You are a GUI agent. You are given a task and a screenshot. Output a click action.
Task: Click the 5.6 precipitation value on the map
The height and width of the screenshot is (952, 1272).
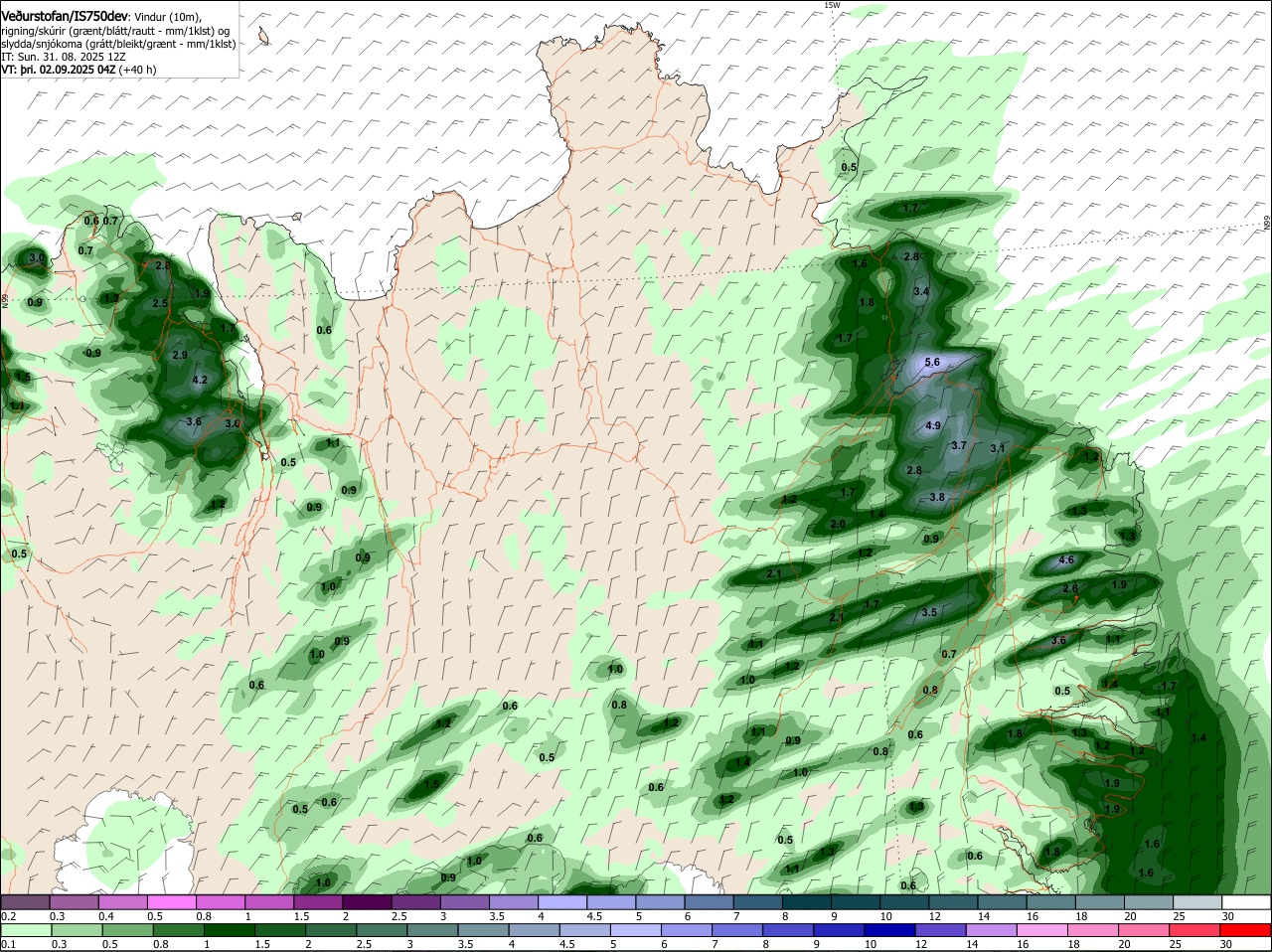932,363
